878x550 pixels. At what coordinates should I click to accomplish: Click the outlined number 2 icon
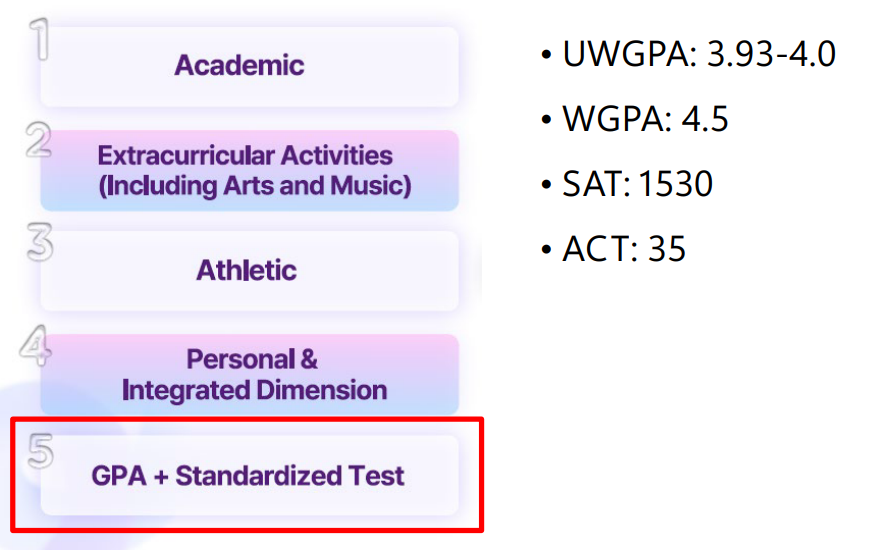39,141
